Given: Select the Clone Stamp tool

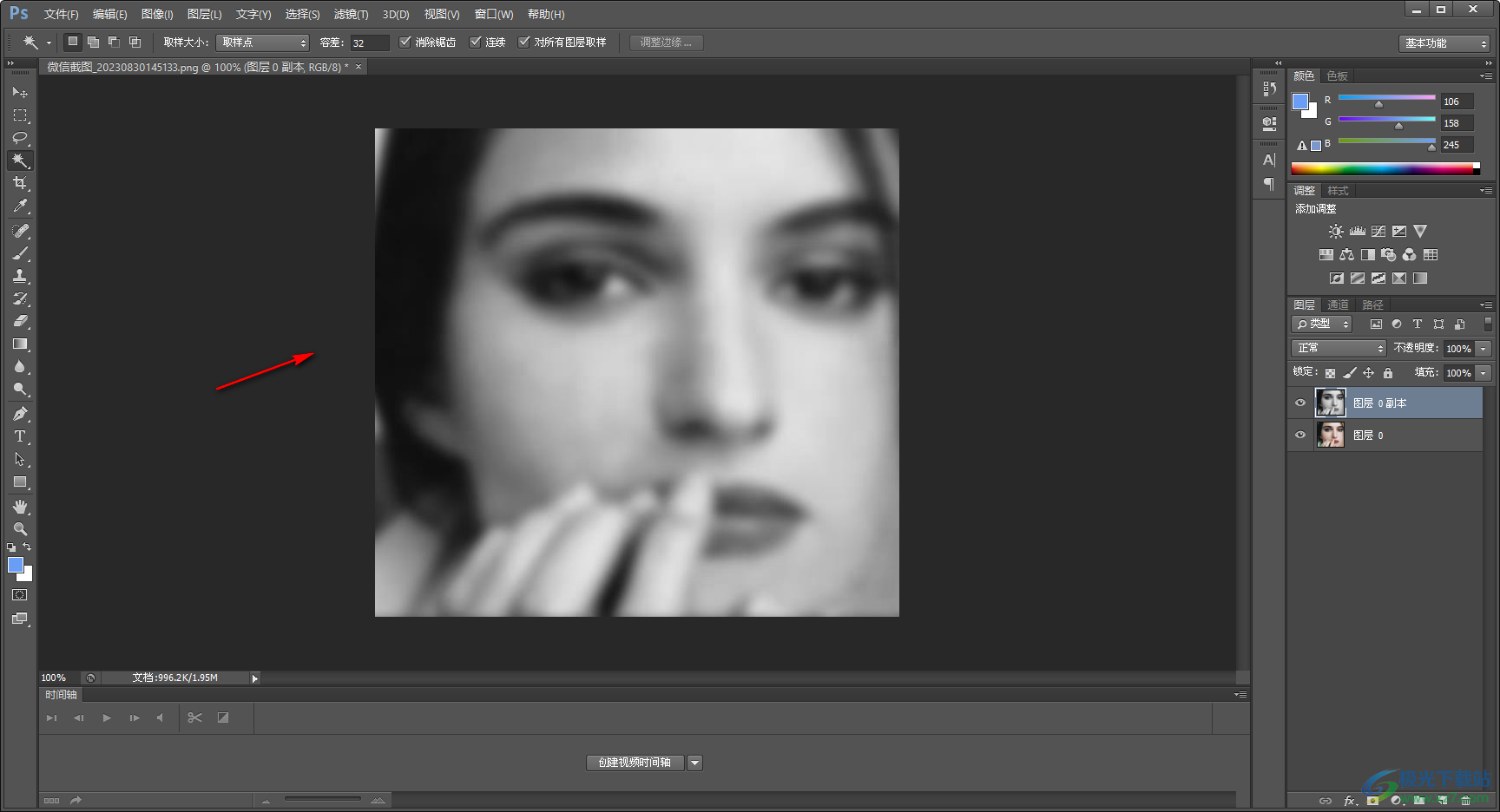Looking at the screenshot, I should click(x=20, y=276).
